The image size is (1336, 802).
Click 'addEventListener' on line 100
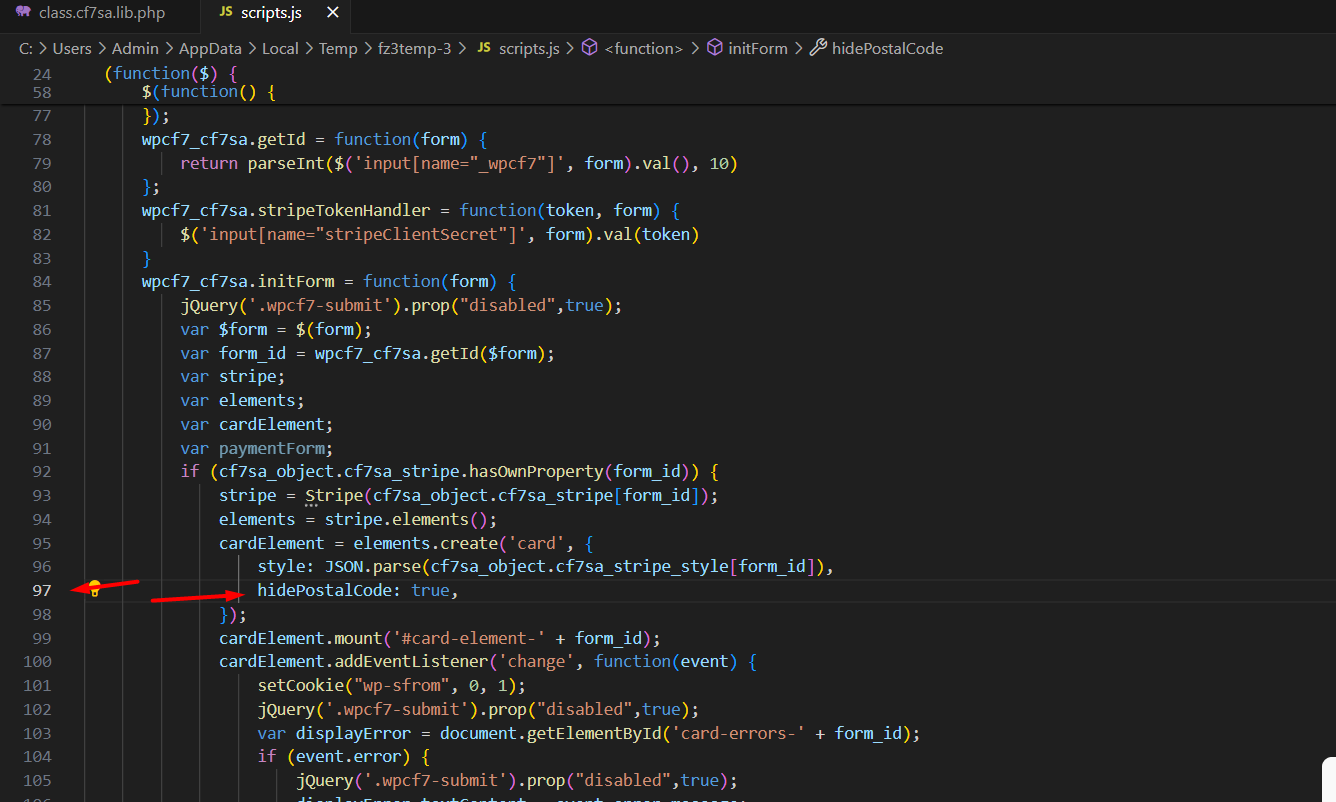[x=412, y=661]
